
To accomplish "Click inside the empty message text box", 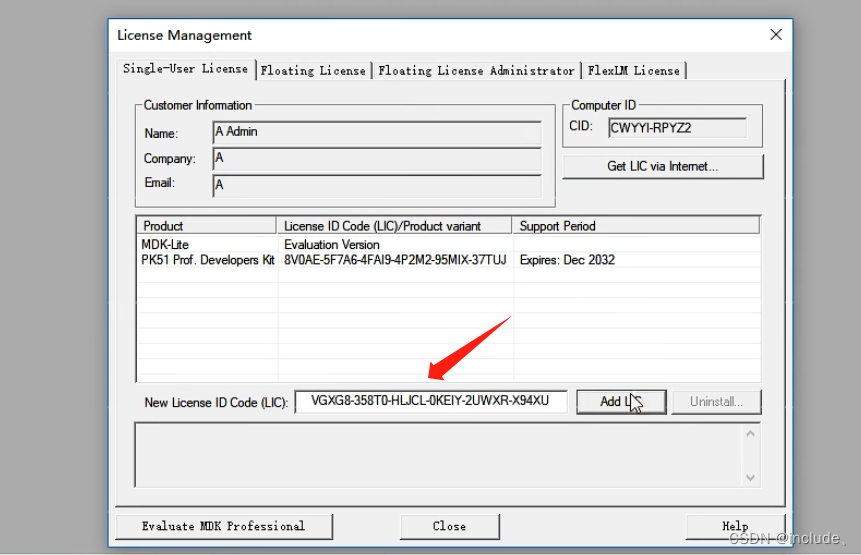I will point(438,455).
